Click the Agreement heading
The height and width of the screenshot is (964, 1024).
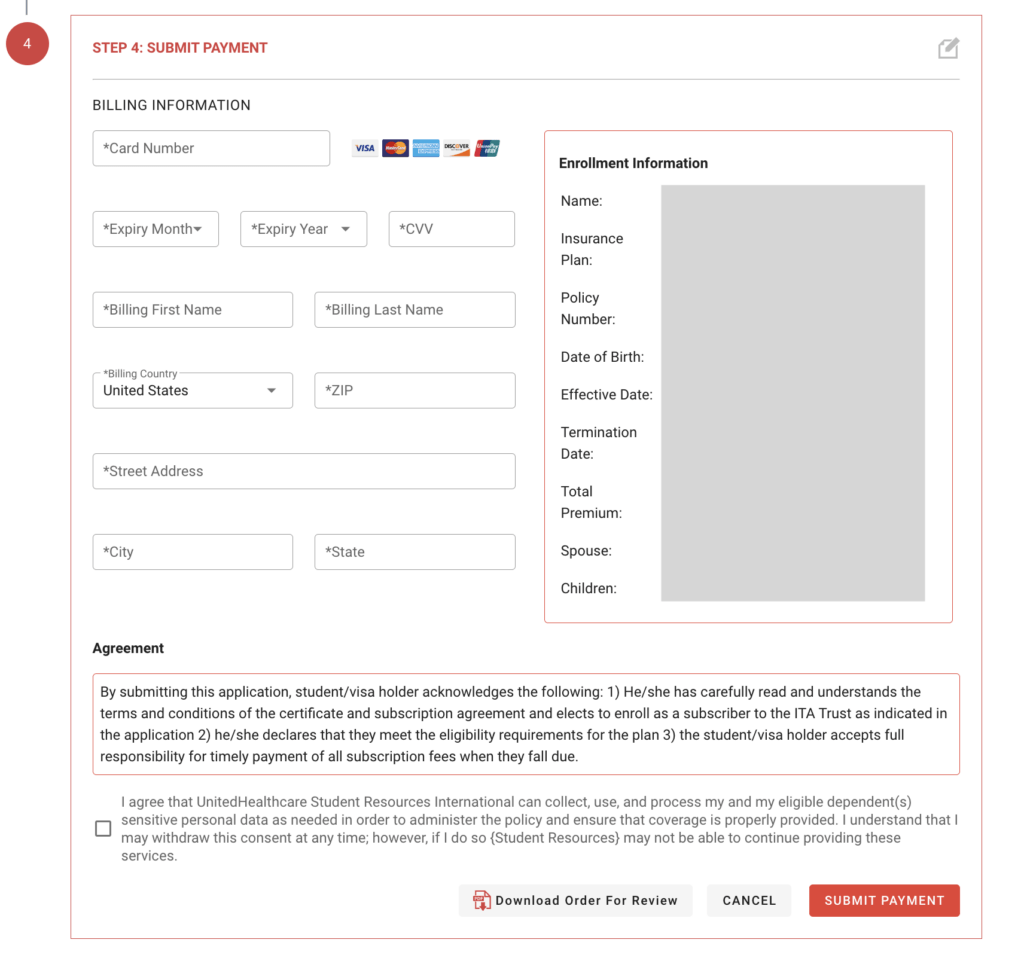click(128, 648)
